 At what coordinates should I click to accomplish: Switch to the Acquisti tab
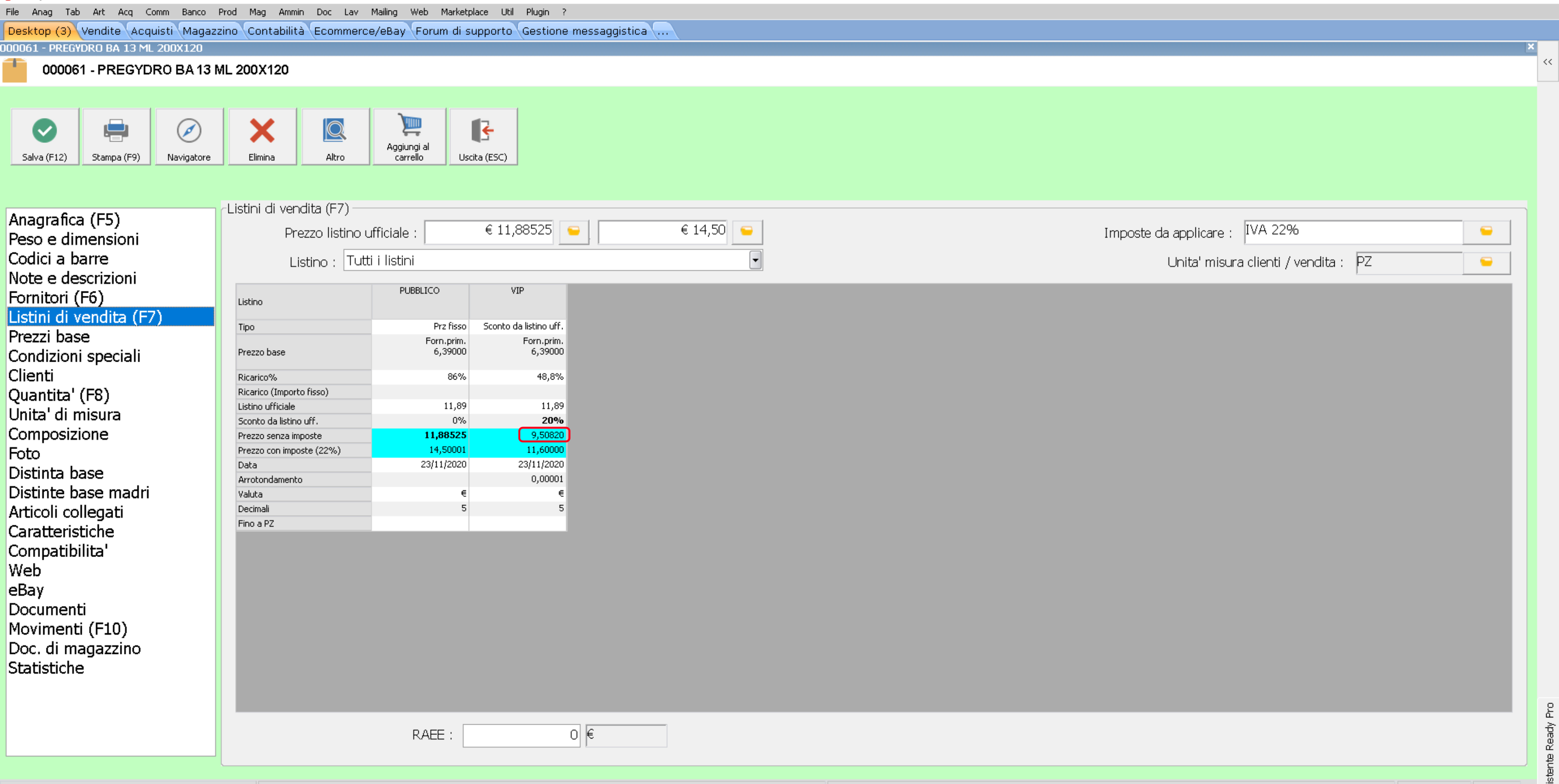(151, 31)
